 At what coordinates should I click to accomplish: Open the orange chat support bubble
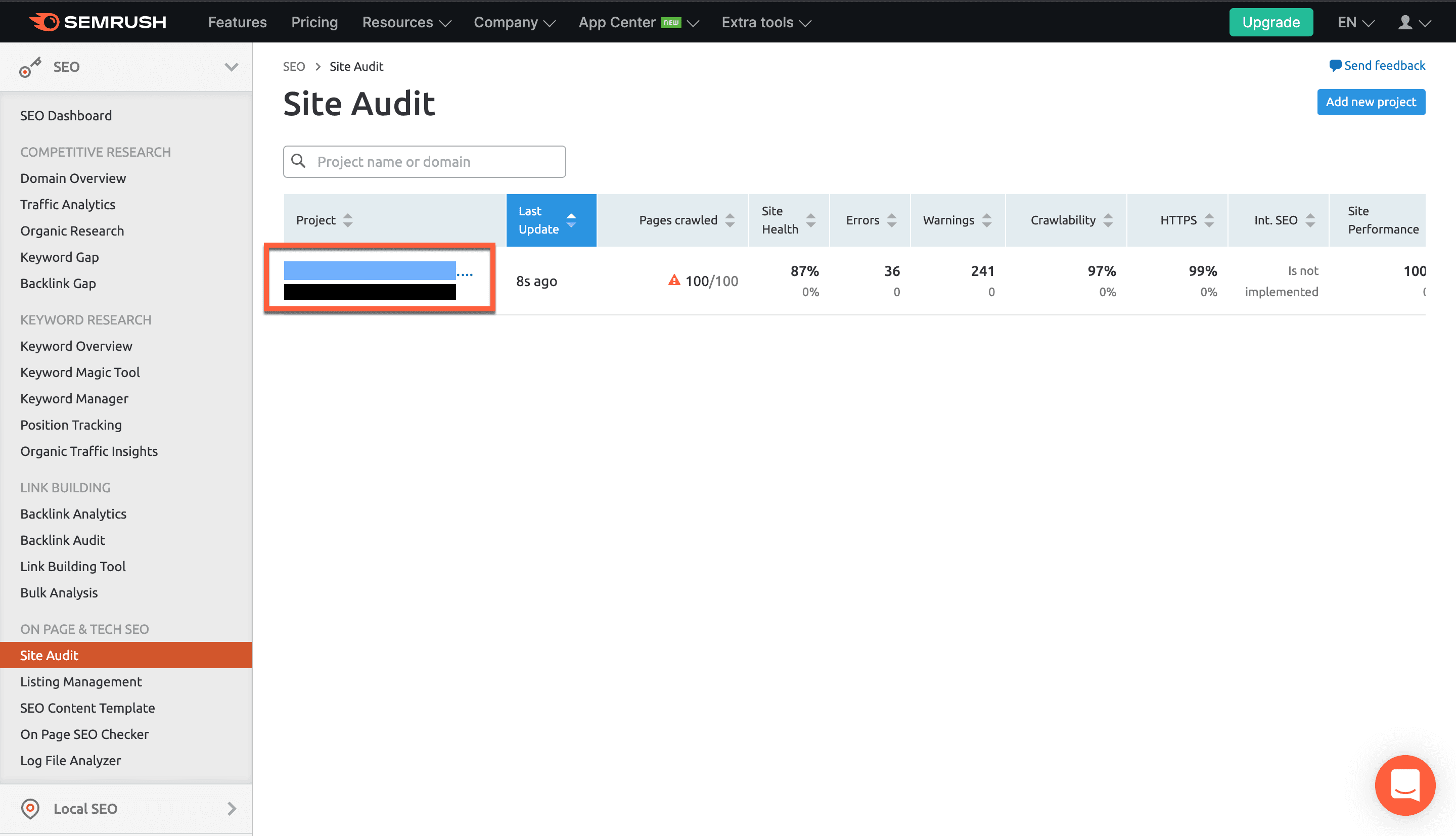click(x=1404, y=784)
